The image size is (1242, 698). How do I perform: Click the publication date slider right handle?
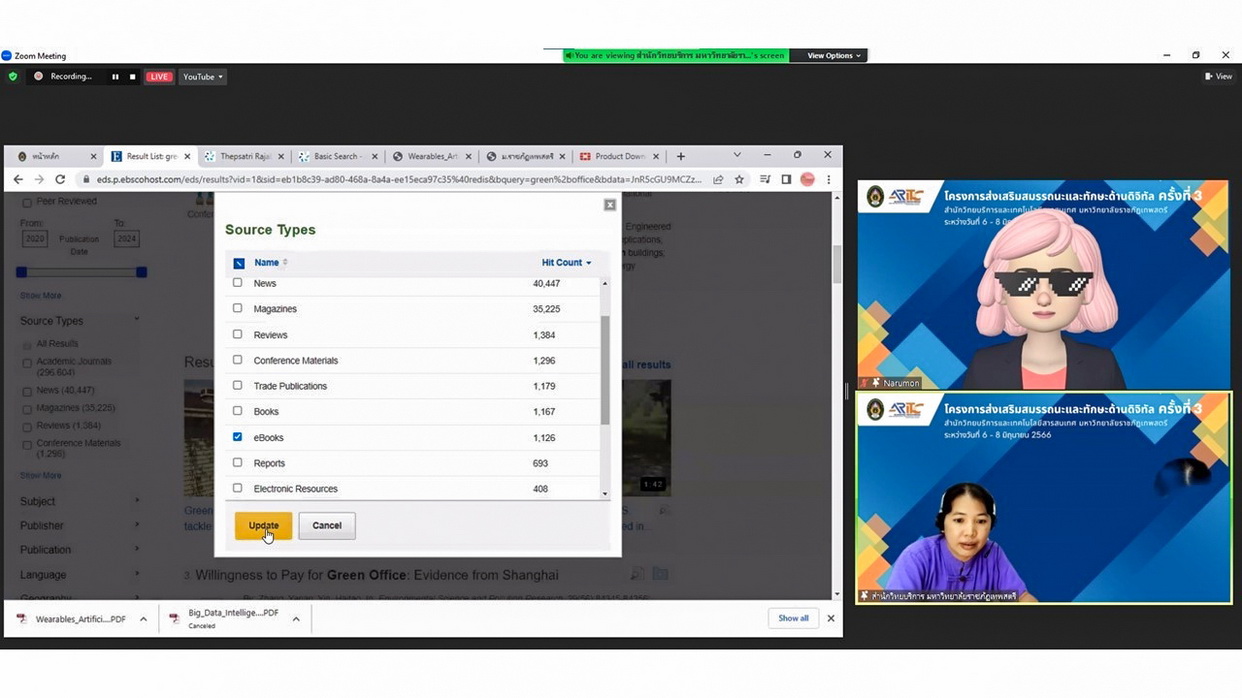click(x=141, y=272)
